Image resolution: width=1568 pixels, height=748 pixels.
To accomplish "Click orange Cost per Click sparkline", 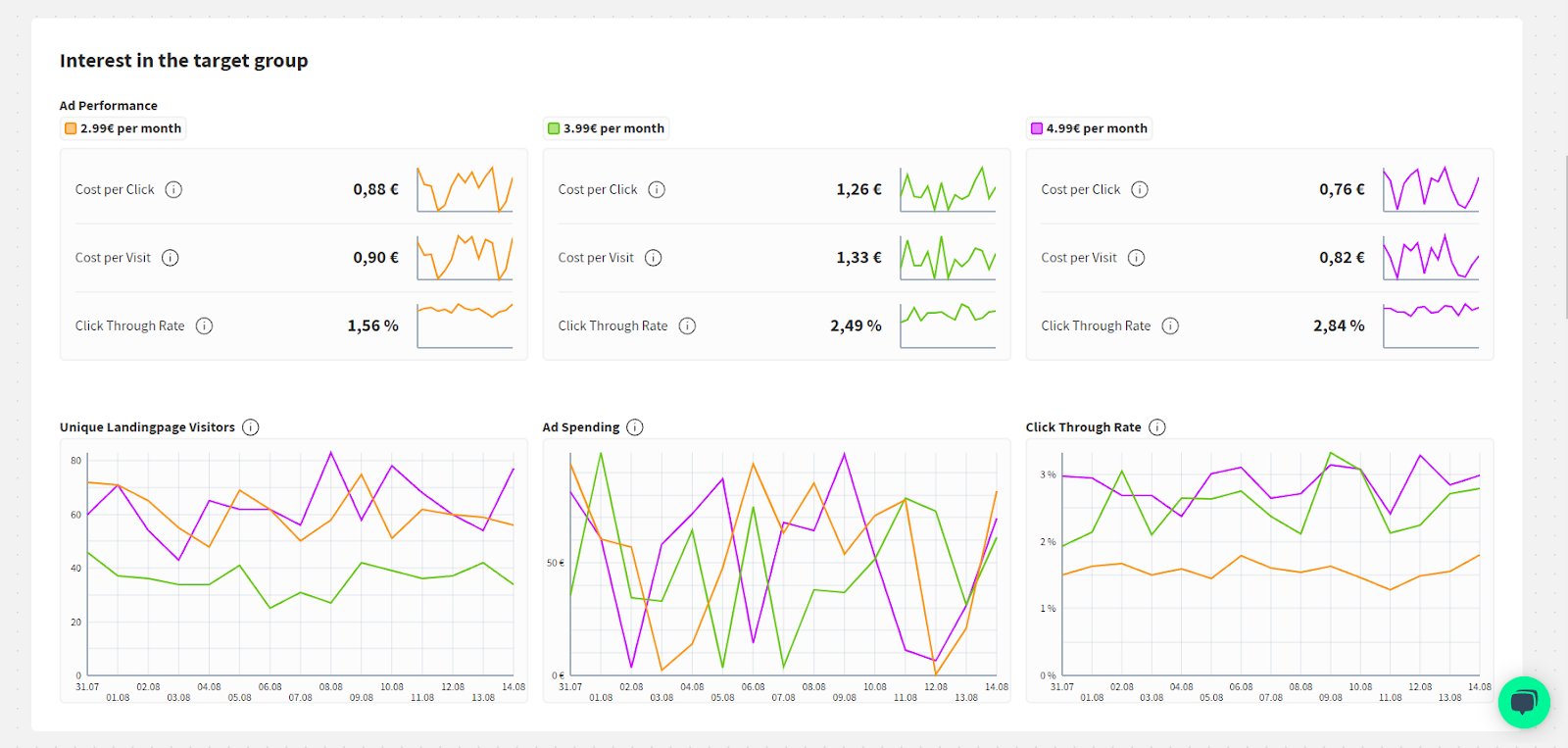I will click(465, 189).
